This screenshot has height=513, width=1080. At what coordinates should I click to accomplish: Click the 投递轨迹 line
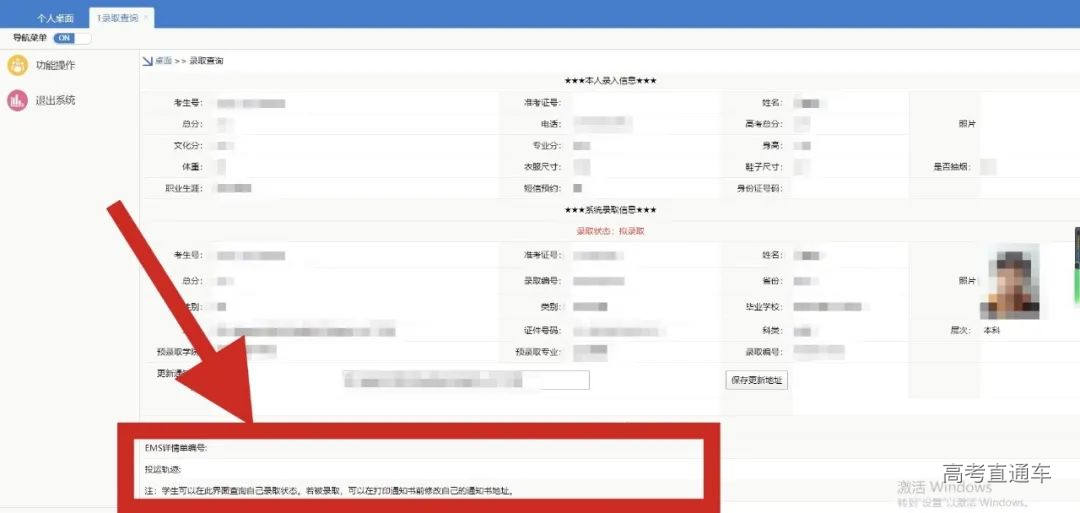(163, 469)
